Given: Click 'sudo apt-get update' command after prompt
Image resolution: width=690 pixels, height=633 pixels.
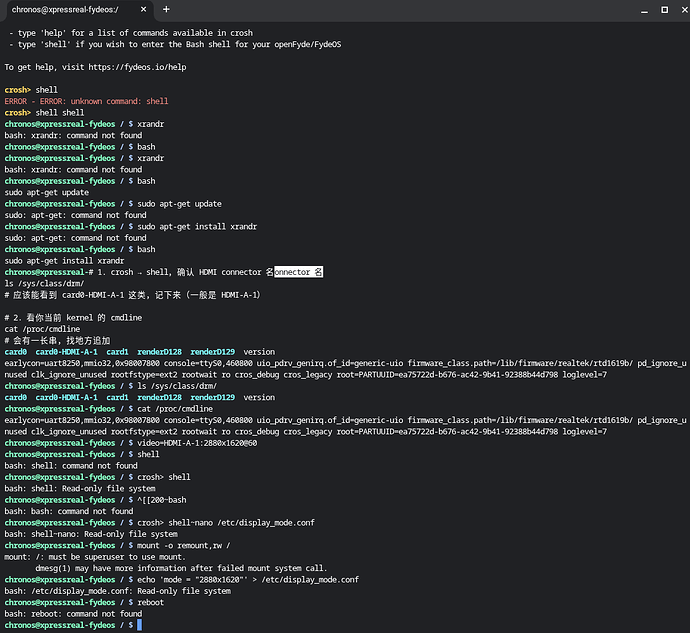Looking at the screenshot, I should [x=179, y=204].
